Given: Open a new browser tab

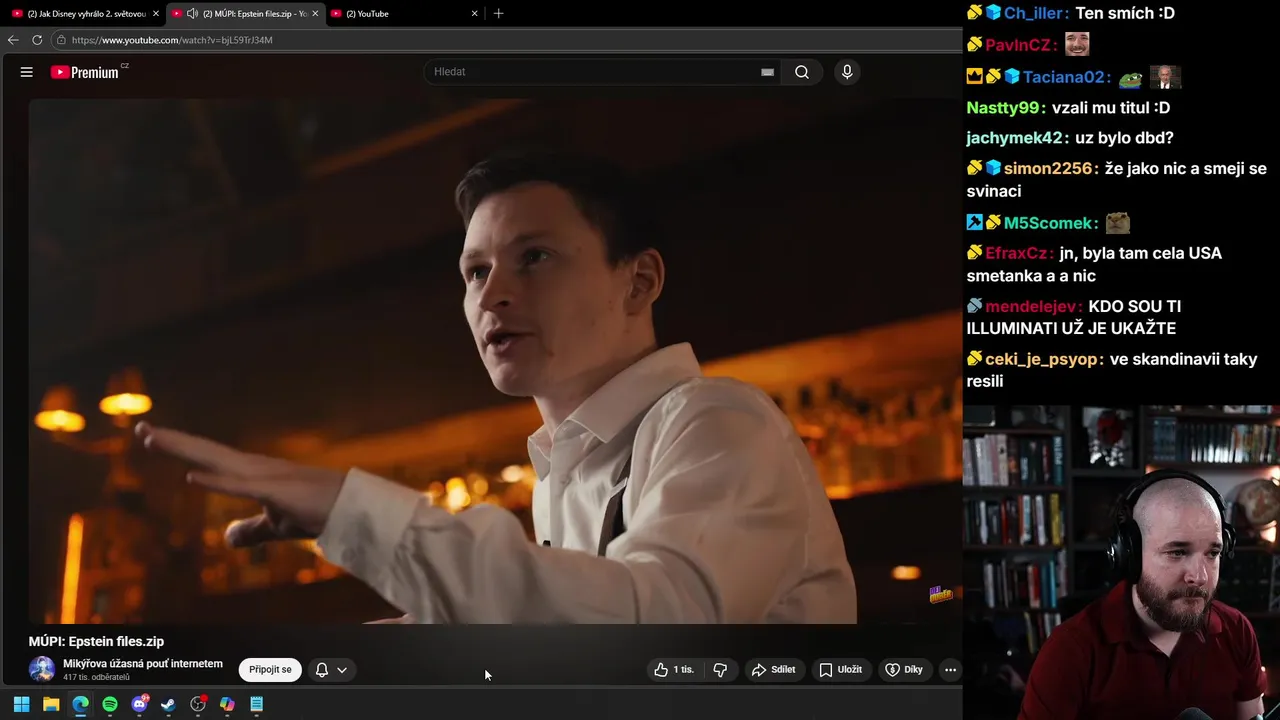Looking at the screenshot, I should pos(498,13).
